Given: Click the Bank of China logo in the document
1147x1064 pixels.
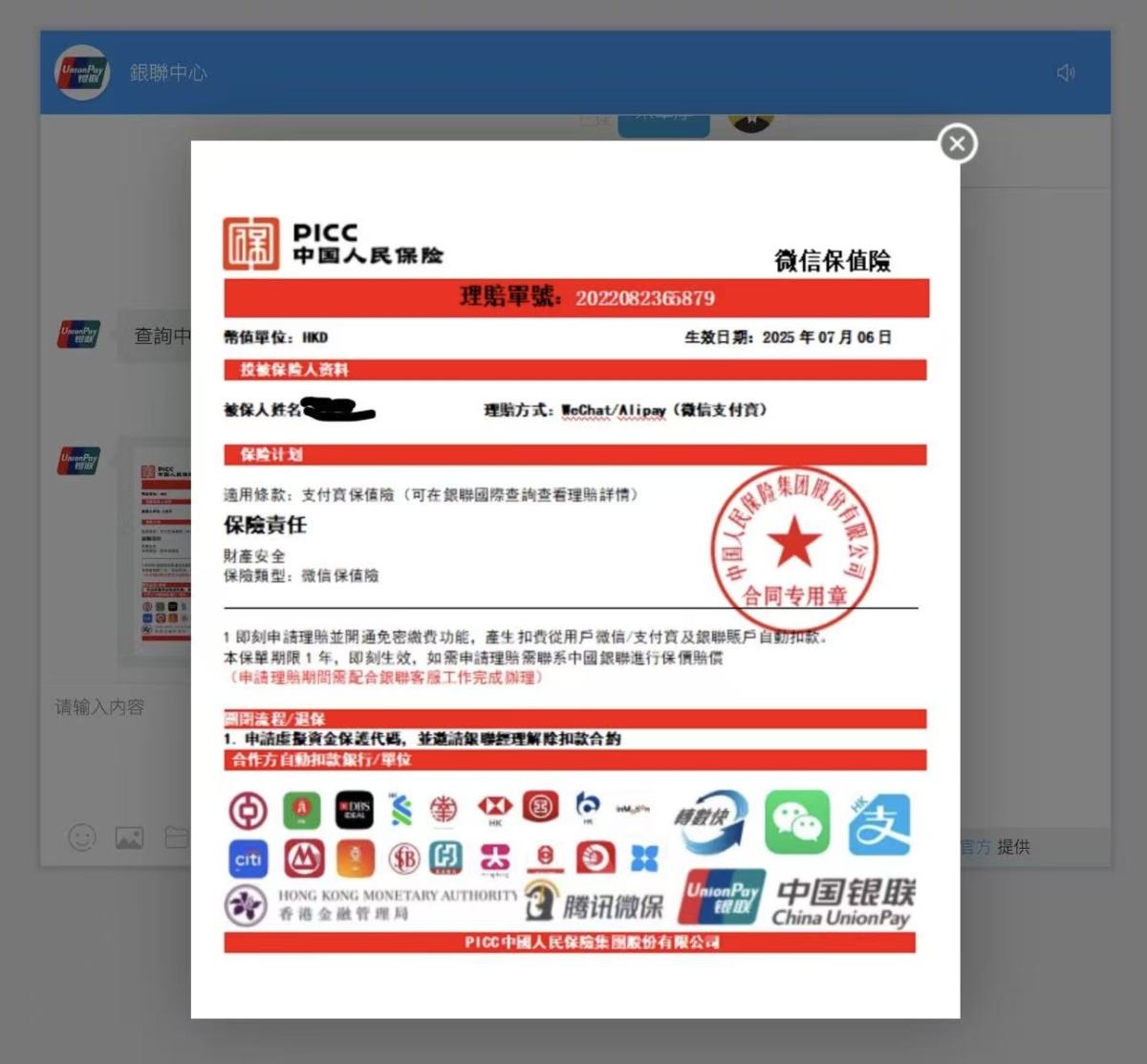Looking at the screenshot, I should [248, 811].
